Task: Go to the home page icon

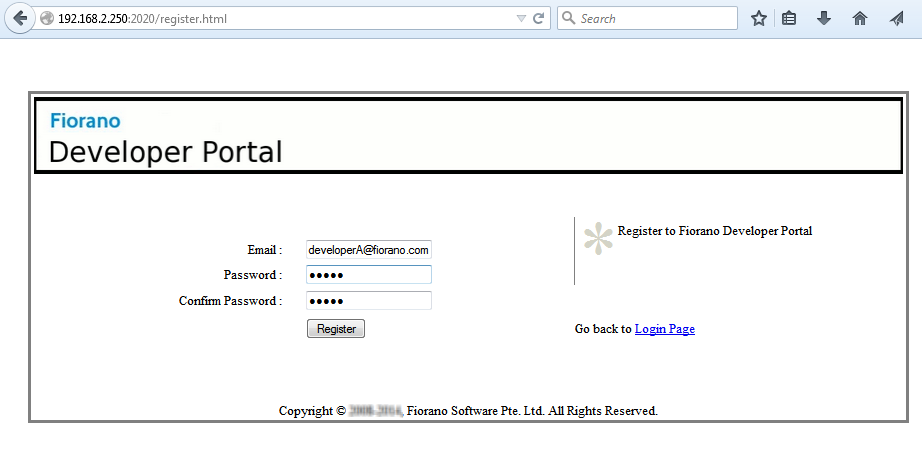Action: click(x=860, y=18)
